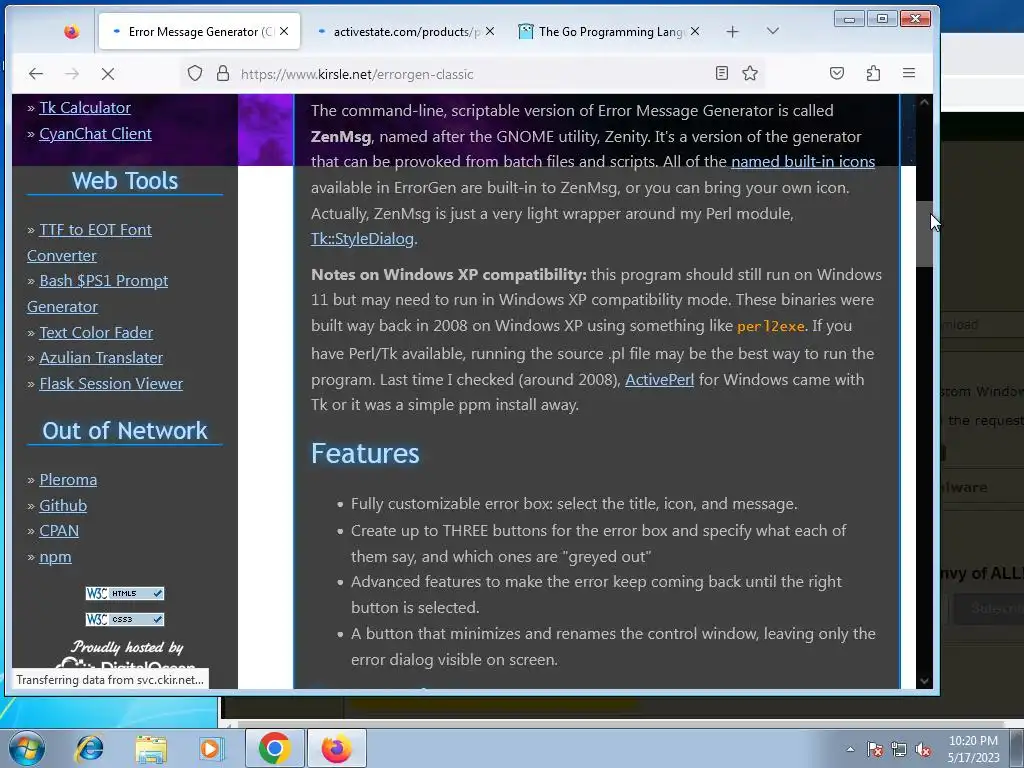Bookmark this page with the star icon
Image resolution: width=1024 pixels, height=768 pixels.
750,73
